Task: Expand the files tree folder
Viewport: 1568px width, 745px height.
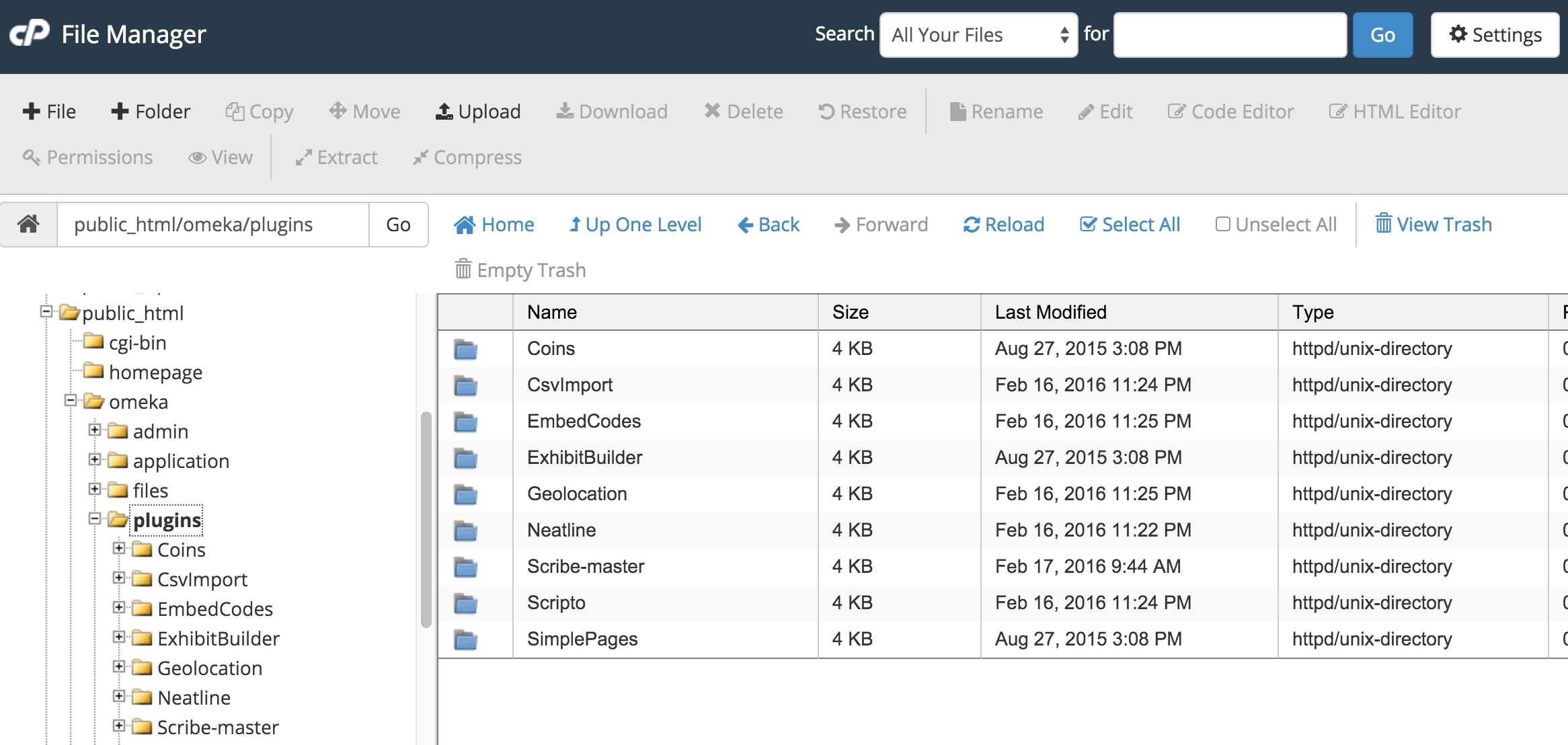Action: (95, 489)
